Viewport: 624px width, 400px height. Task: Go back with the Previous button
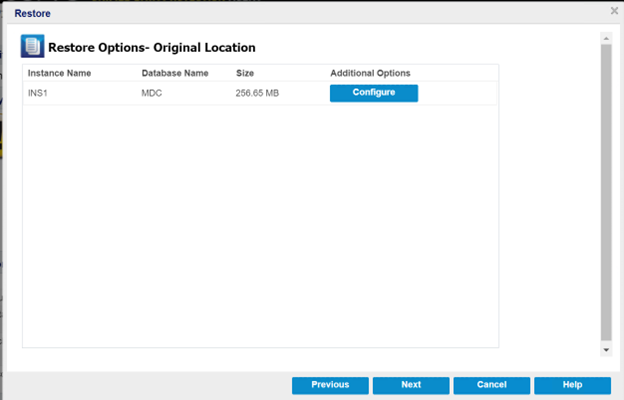330,385
